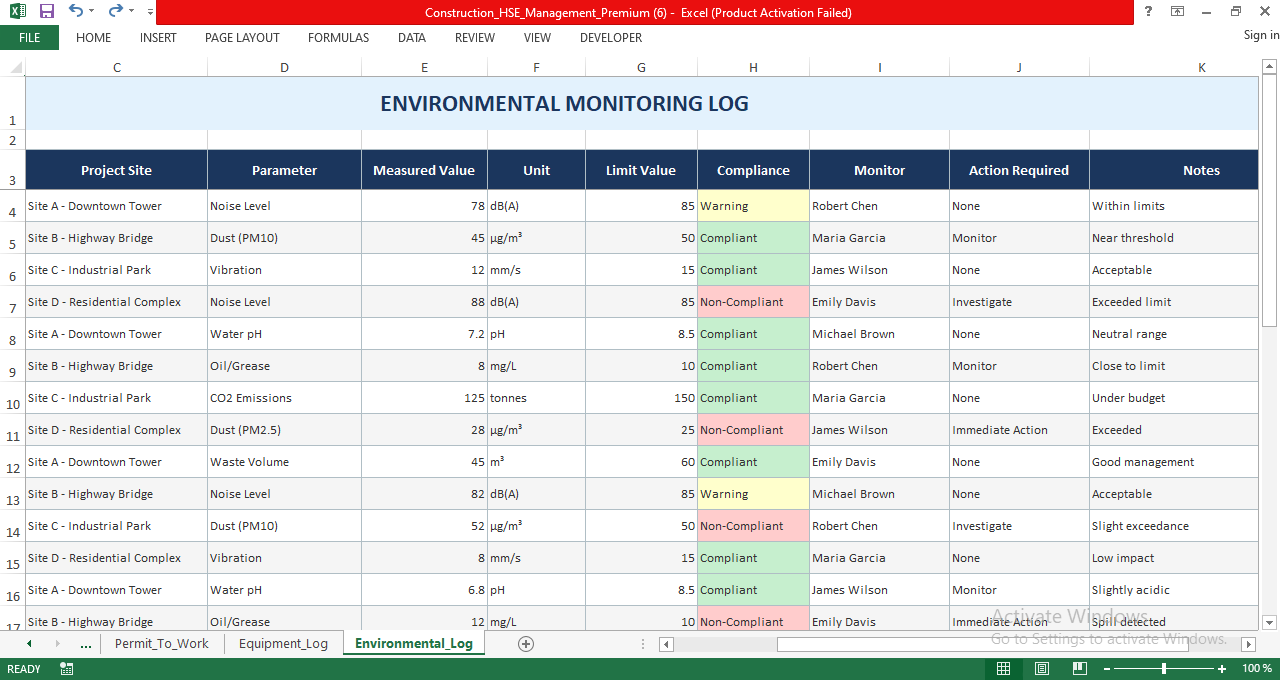
Task: Start macro recording from status bar
Action: [x=66, y=668]
